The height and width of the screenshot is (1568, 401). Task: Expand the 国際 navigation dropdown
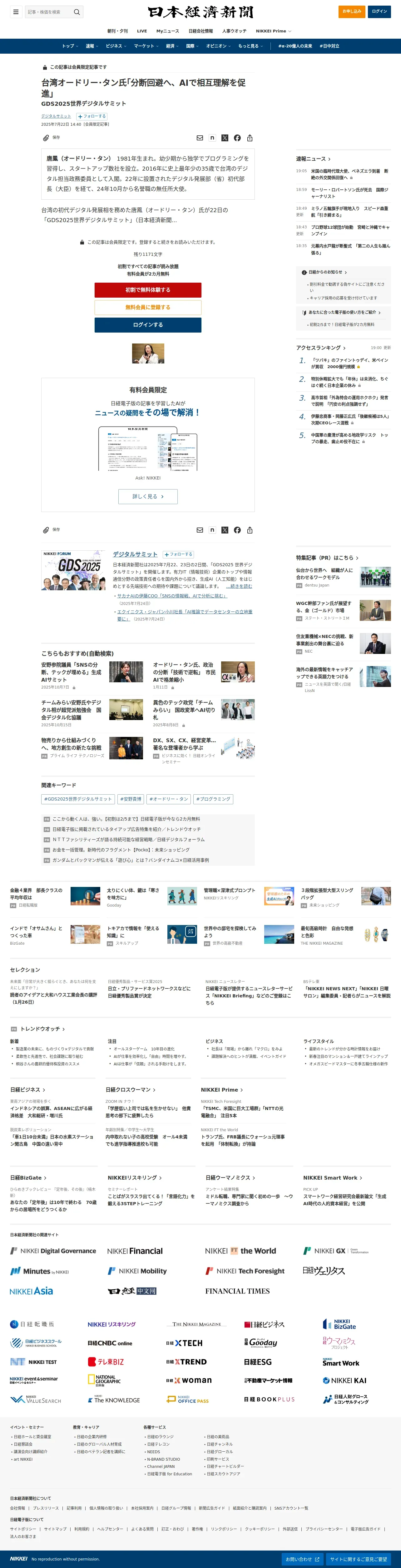click(193, 46)
